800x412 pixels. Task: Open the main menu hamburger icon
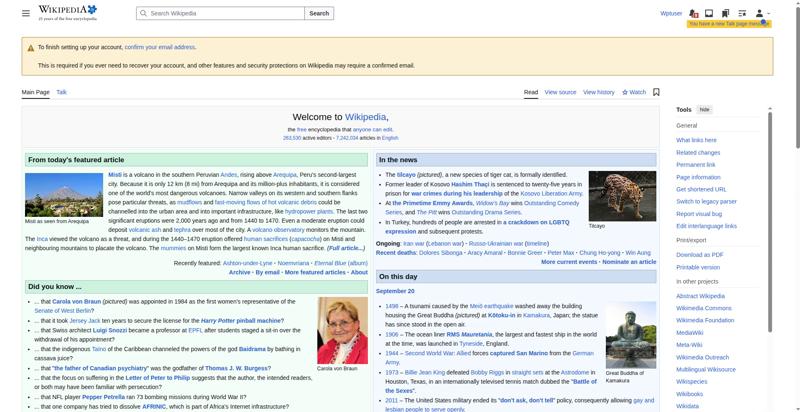coord(26,13)
